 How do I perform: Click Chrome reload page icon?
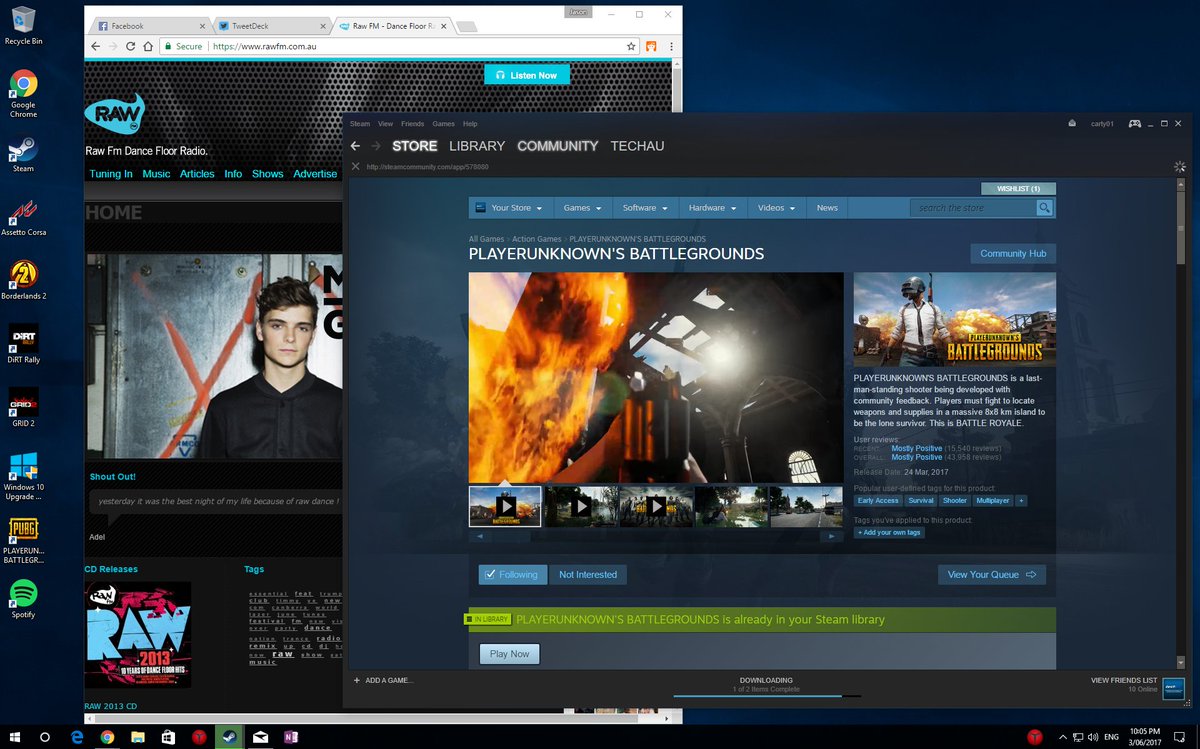[x=129, y=46]
